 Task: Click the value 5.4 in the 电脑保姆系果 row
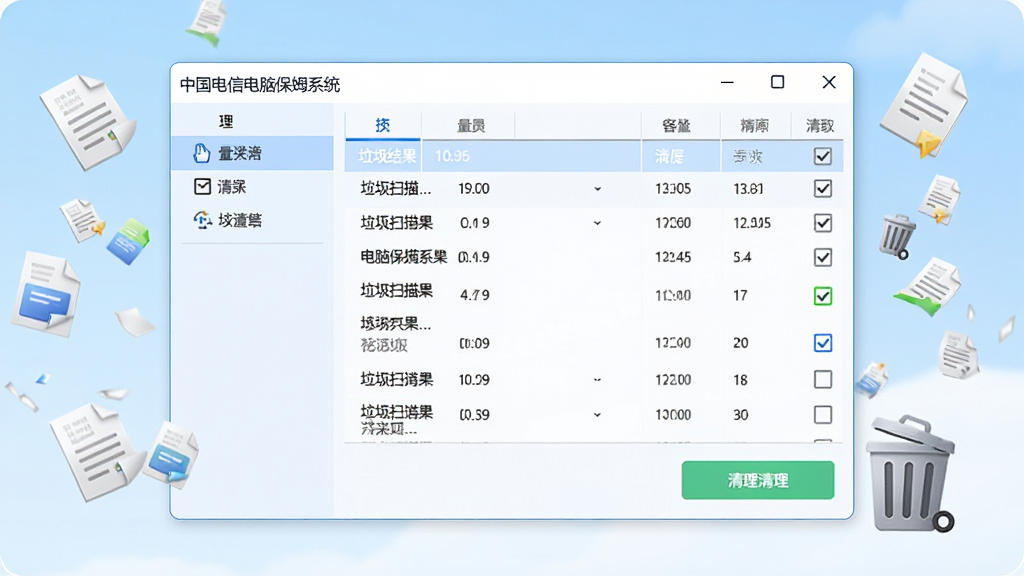[x=742, y=257]
